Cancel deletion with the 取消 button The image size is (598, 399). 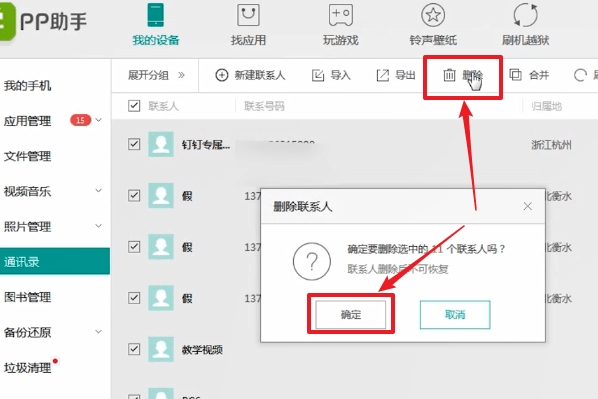pos(455,315)
